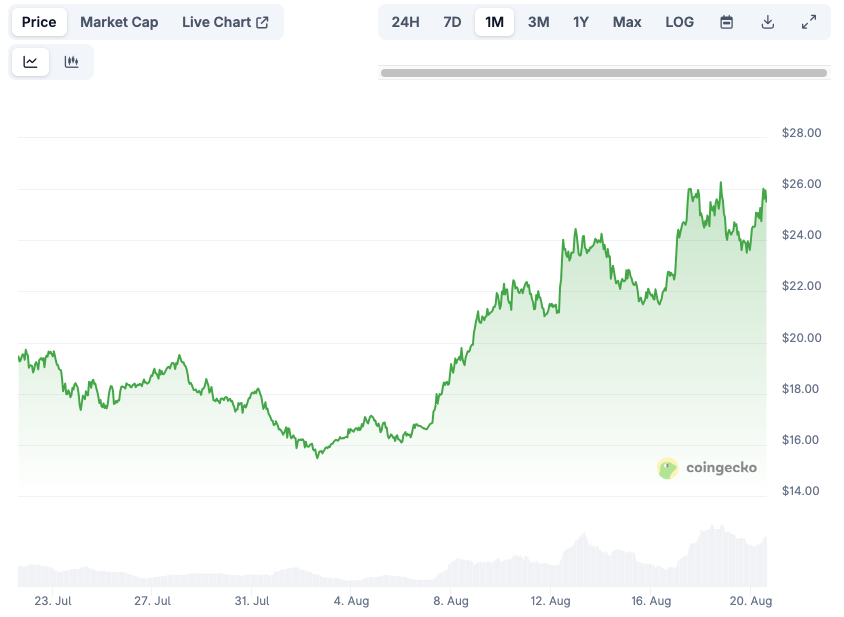Choose the 3M time range
Viewport: 844px width, 617px height.
point(538,22)
